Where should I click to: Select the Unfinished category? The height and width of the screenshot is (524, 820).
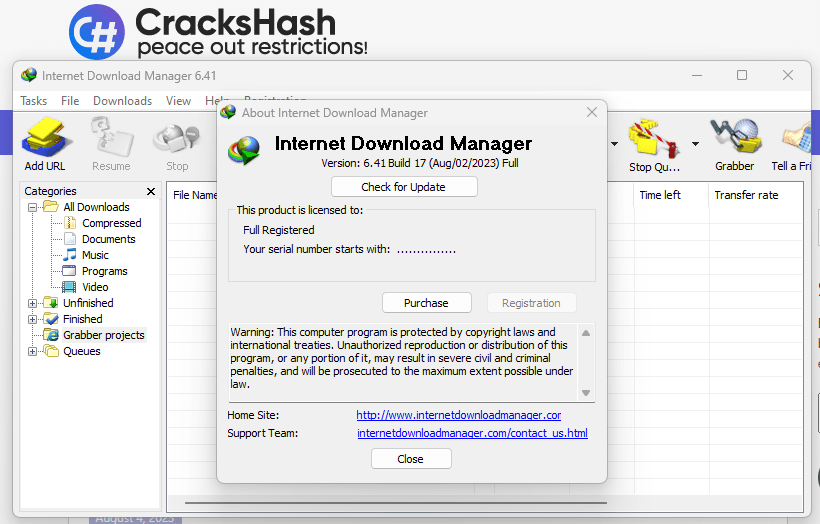pyautogui.click(x=88, y=303)
